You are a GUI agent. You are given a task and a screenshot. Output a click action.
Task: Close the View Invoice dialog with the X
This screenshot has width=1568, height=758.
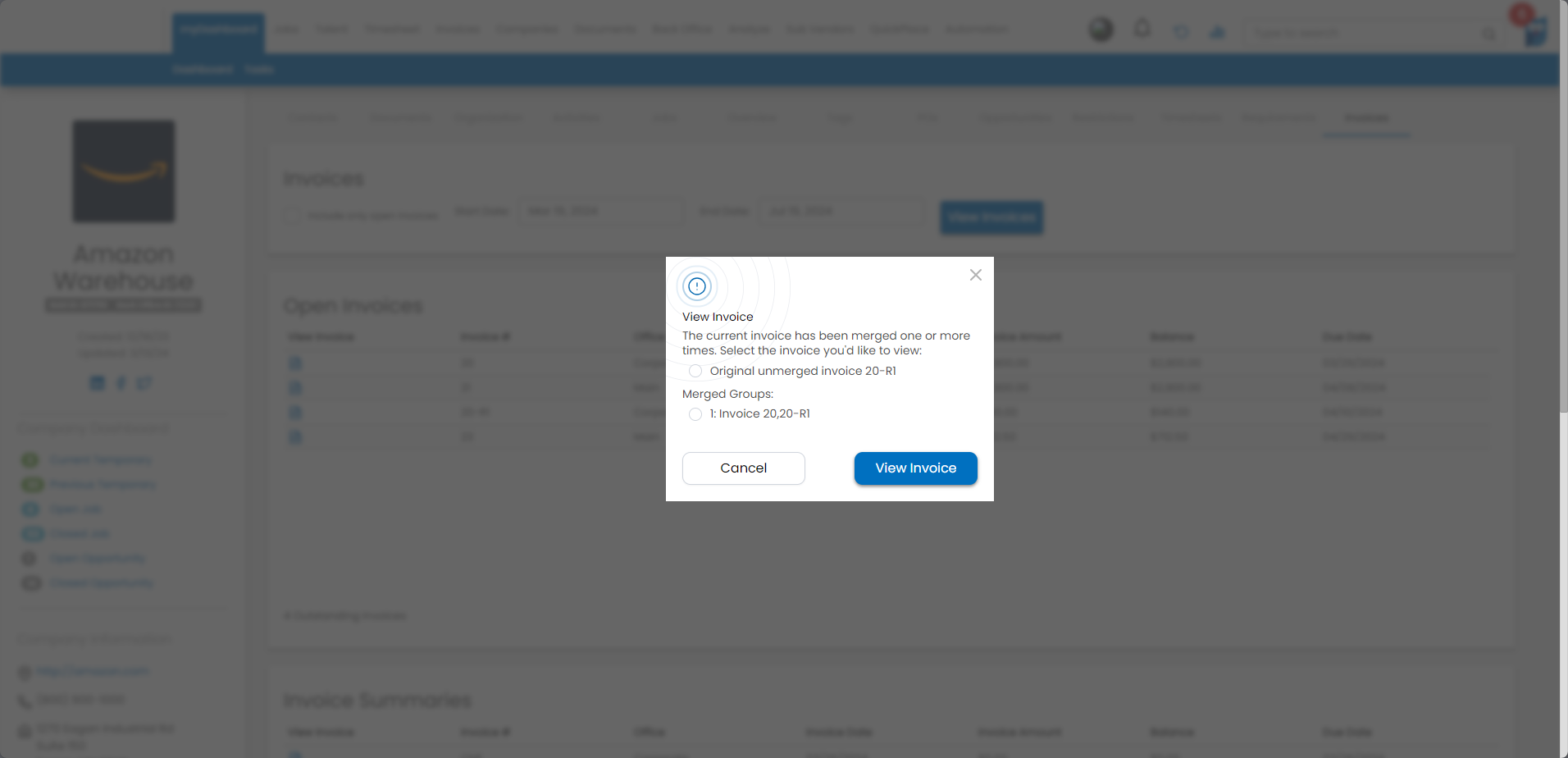point(975,275)
